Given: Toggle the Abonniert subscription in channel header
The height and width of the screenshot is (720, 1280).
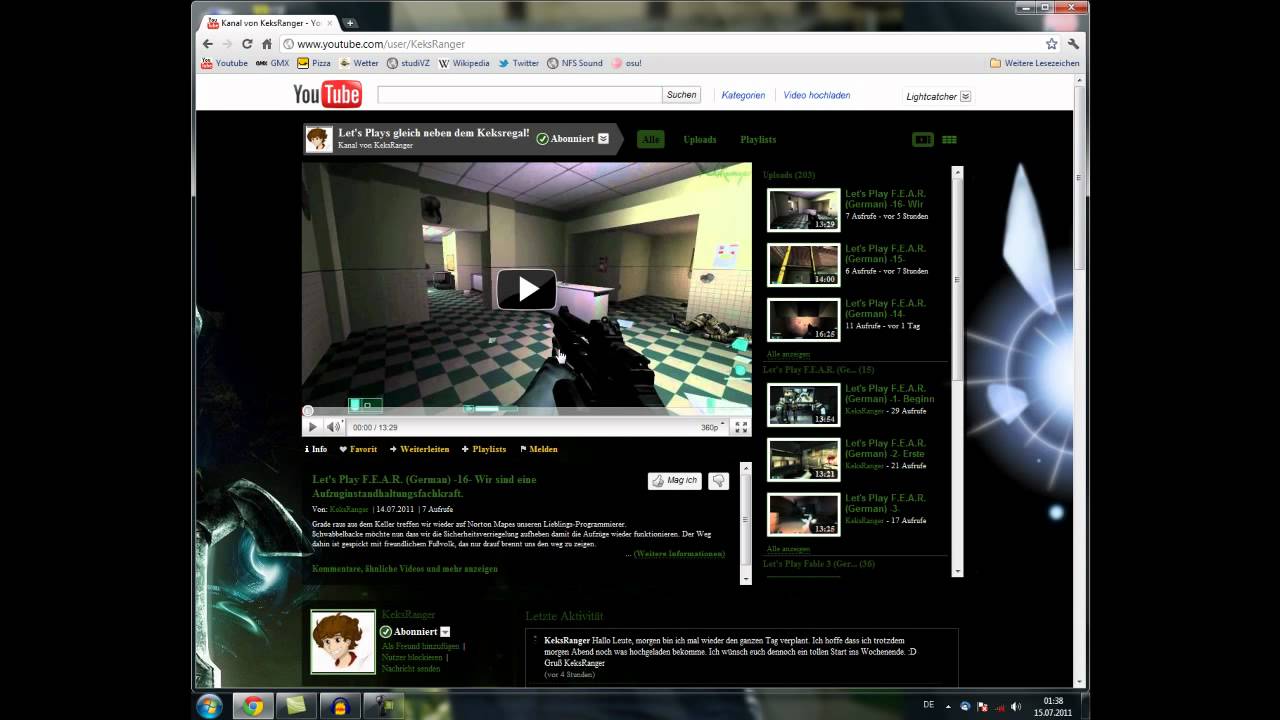Looking at the screenshot, I should coord(565,139).
